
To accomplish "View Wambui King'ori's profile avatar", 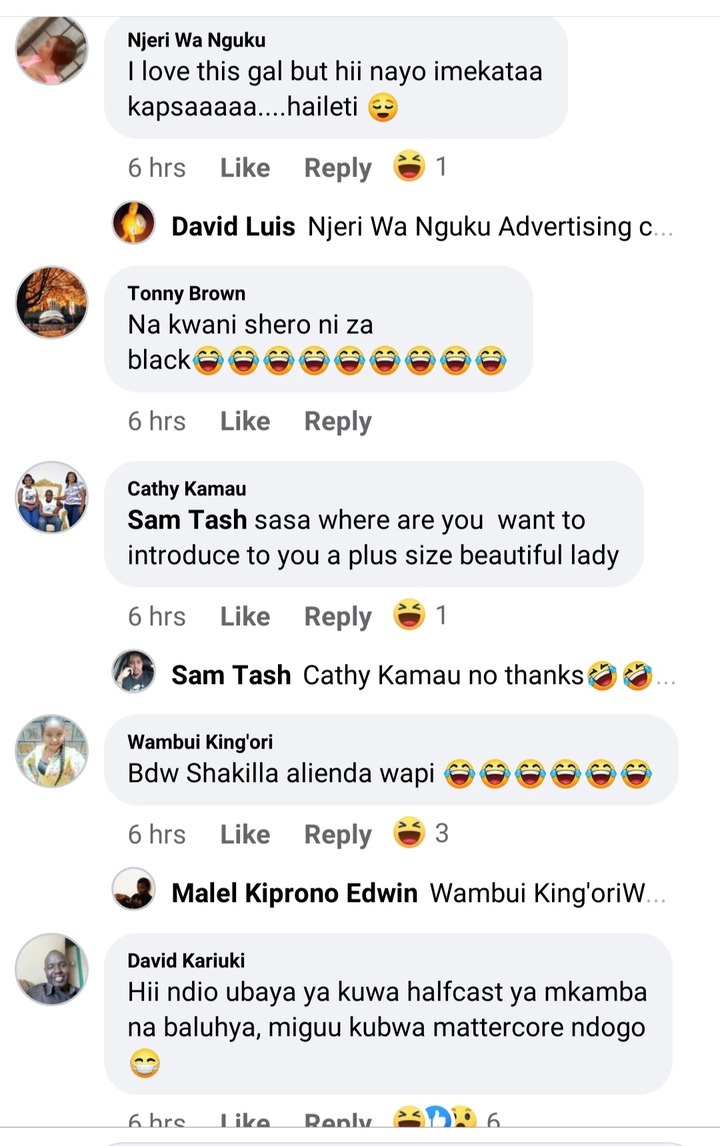I will point(52,751).
